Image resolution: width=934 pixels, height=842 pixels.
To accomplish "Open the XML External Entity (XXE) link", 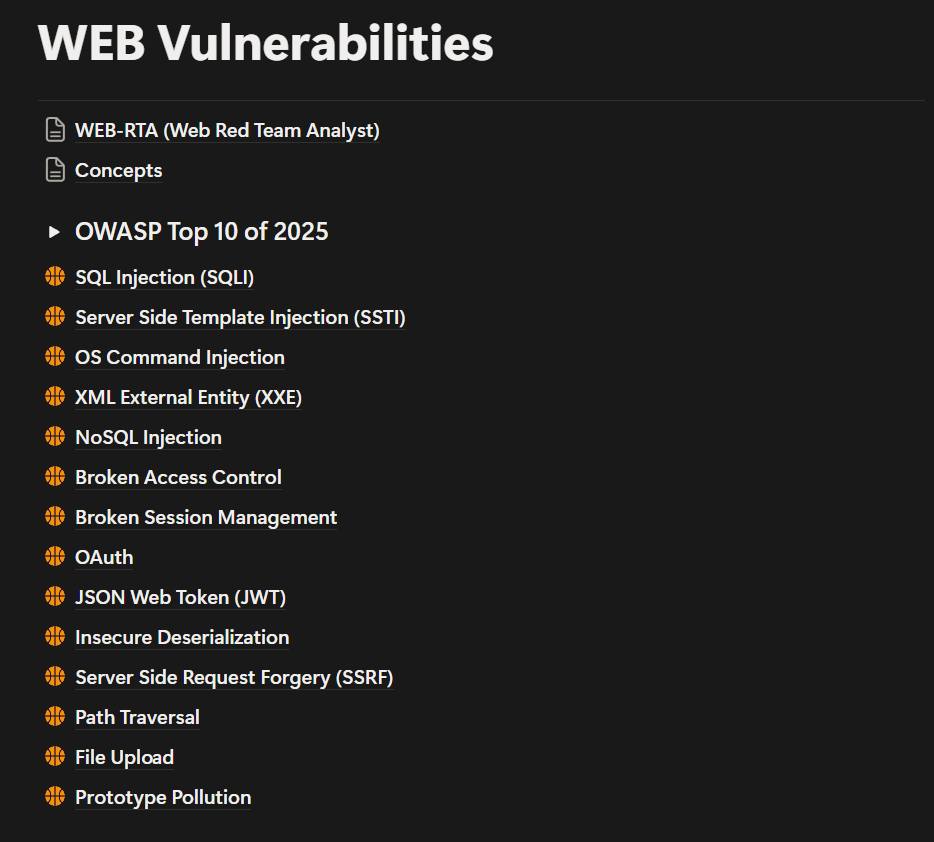I will tap(188, 397).
